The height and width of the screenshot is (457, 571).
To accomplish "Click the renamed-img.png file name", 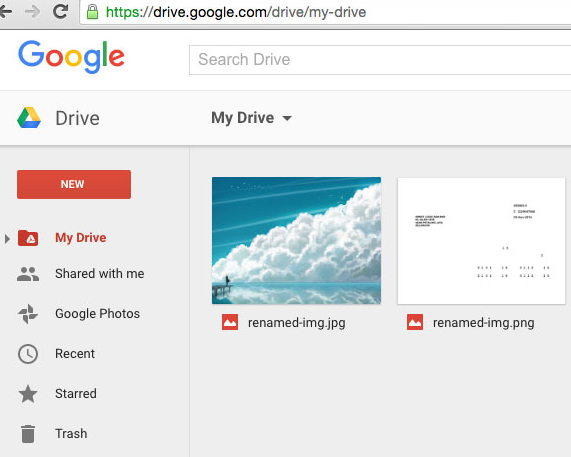I will tap(483, 323).
